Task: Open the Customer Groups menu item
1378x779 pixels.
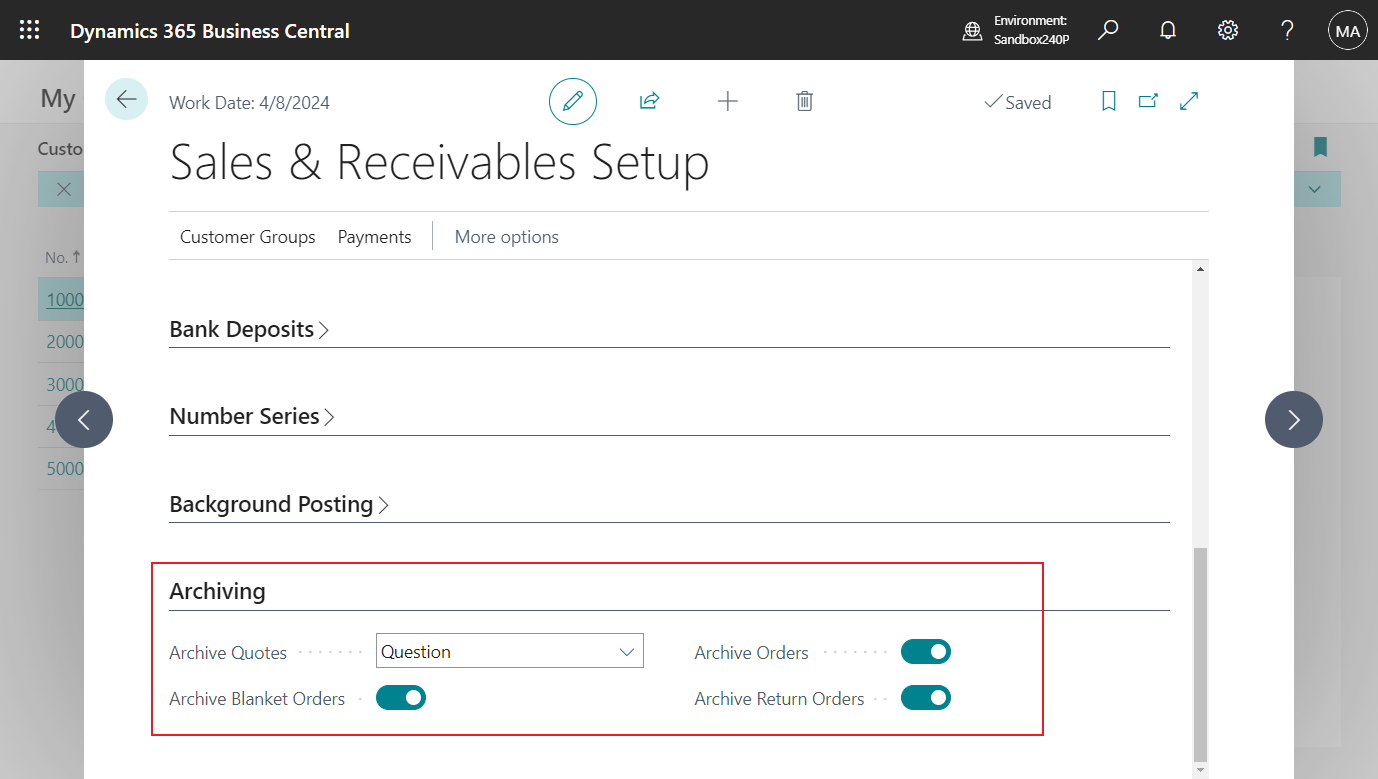Action: pyautogui.click(x=247, y=237)
